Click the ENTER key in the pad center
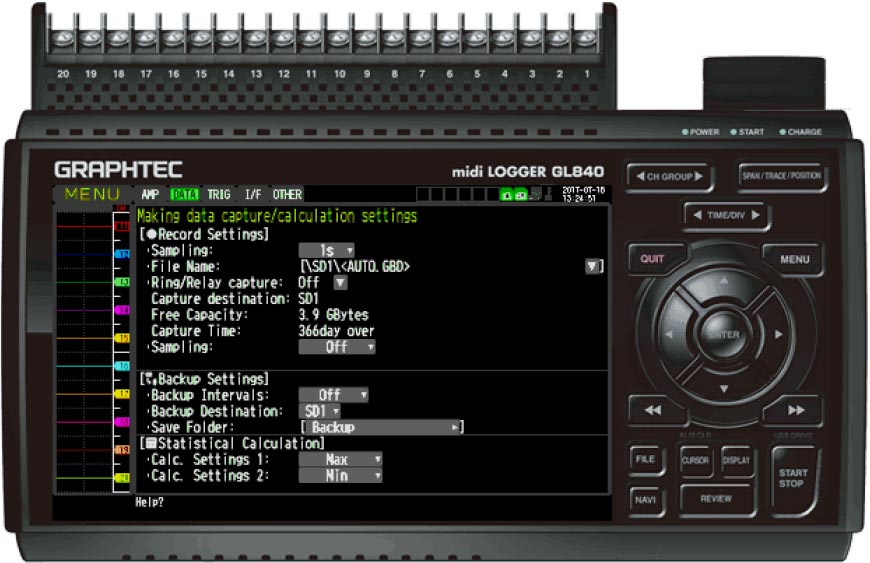Image resolution: width=870 pixels, height=563 pixels. coord(724,334)
